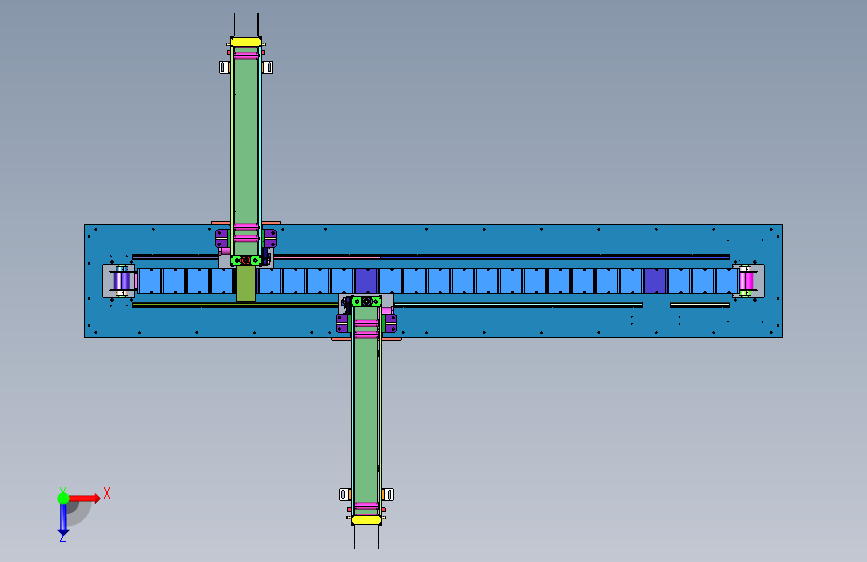Image resolution: width=867 pixels, height=562 pixels.
Task: Select the purple roller at the left track end
Action: pyautogui.click(x=123, y=281)
